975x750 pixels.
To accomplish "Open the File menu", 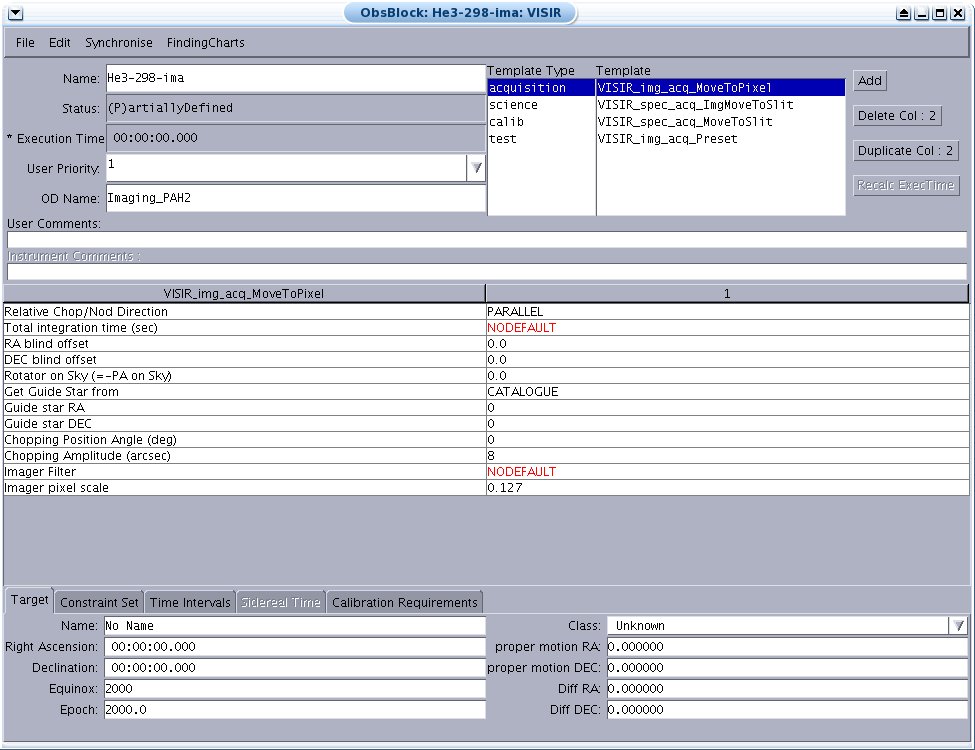I will (x=25, y=42).
